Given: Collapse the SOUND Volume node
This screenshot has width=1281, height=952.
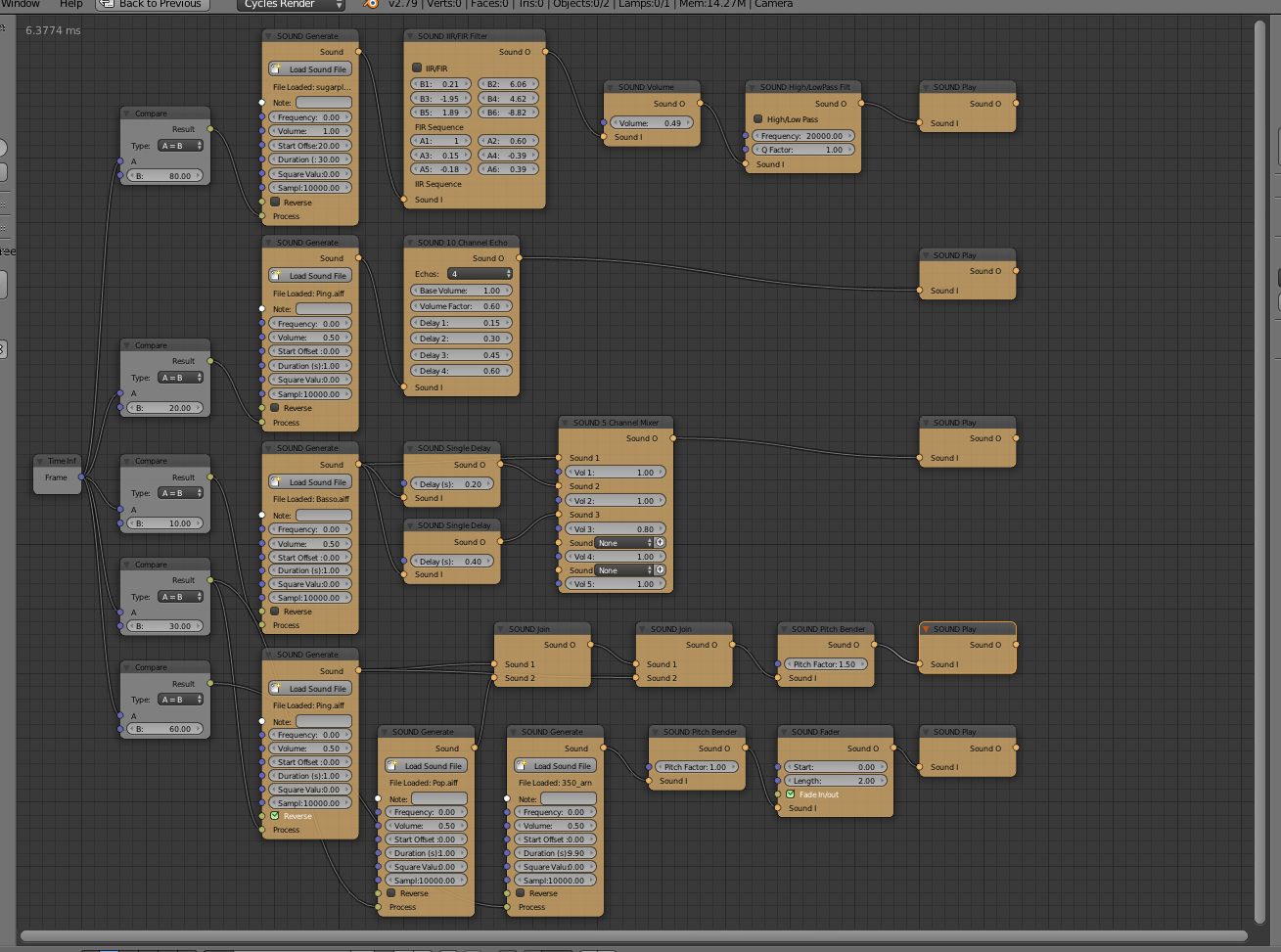Looking at the screenshot, I should point(612,87).
